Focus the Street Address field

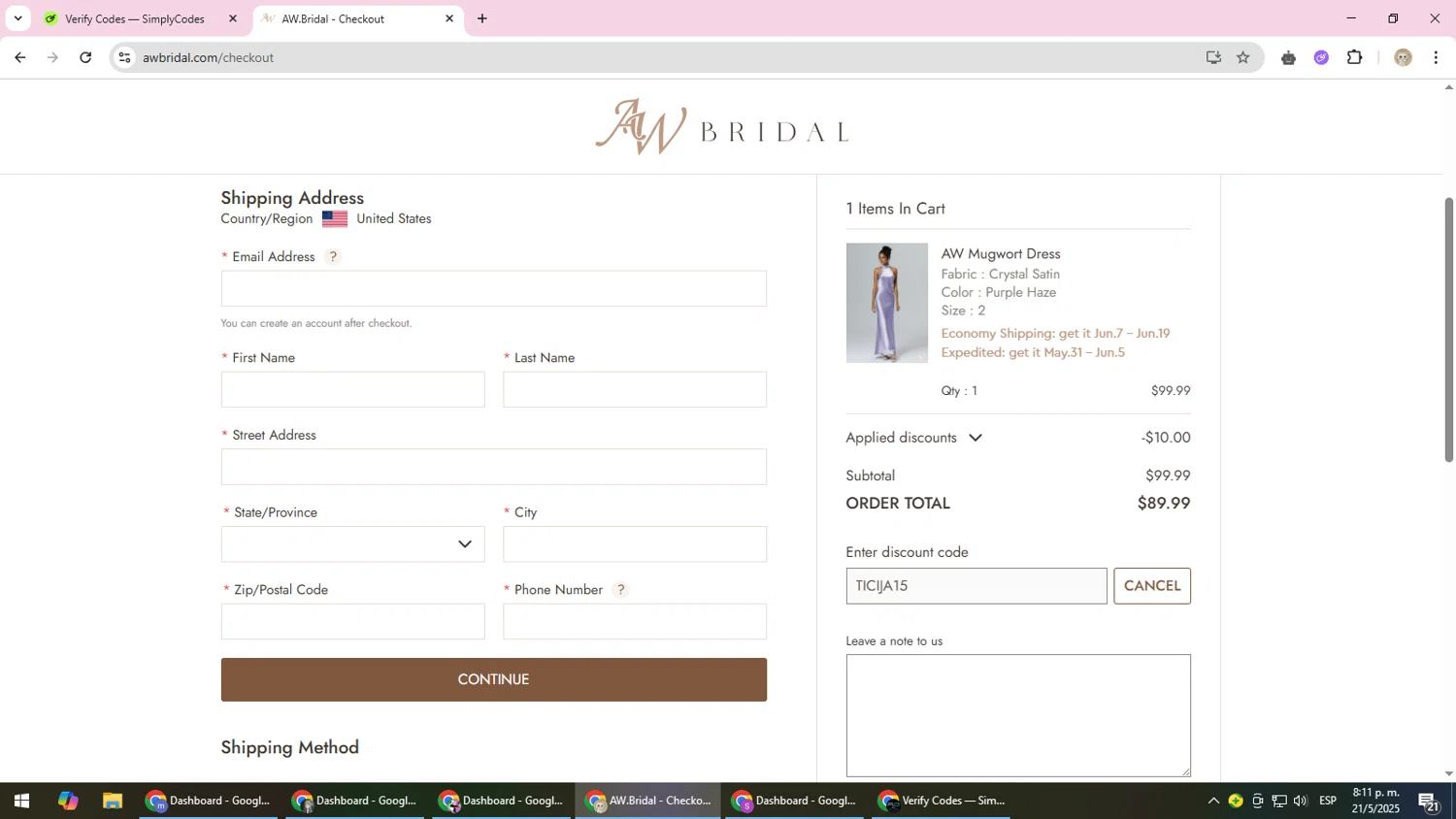[493, 467]
